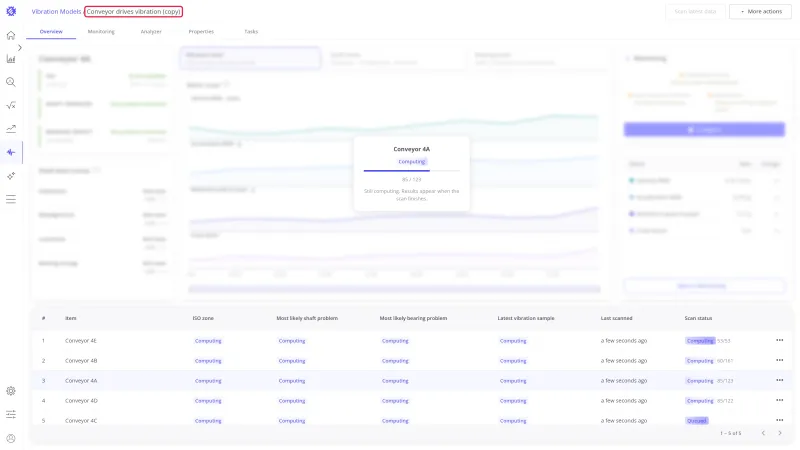Viewport: 800px width, 450px height.
Task: Open the square-root formula icon
Action: coord(11,105)
